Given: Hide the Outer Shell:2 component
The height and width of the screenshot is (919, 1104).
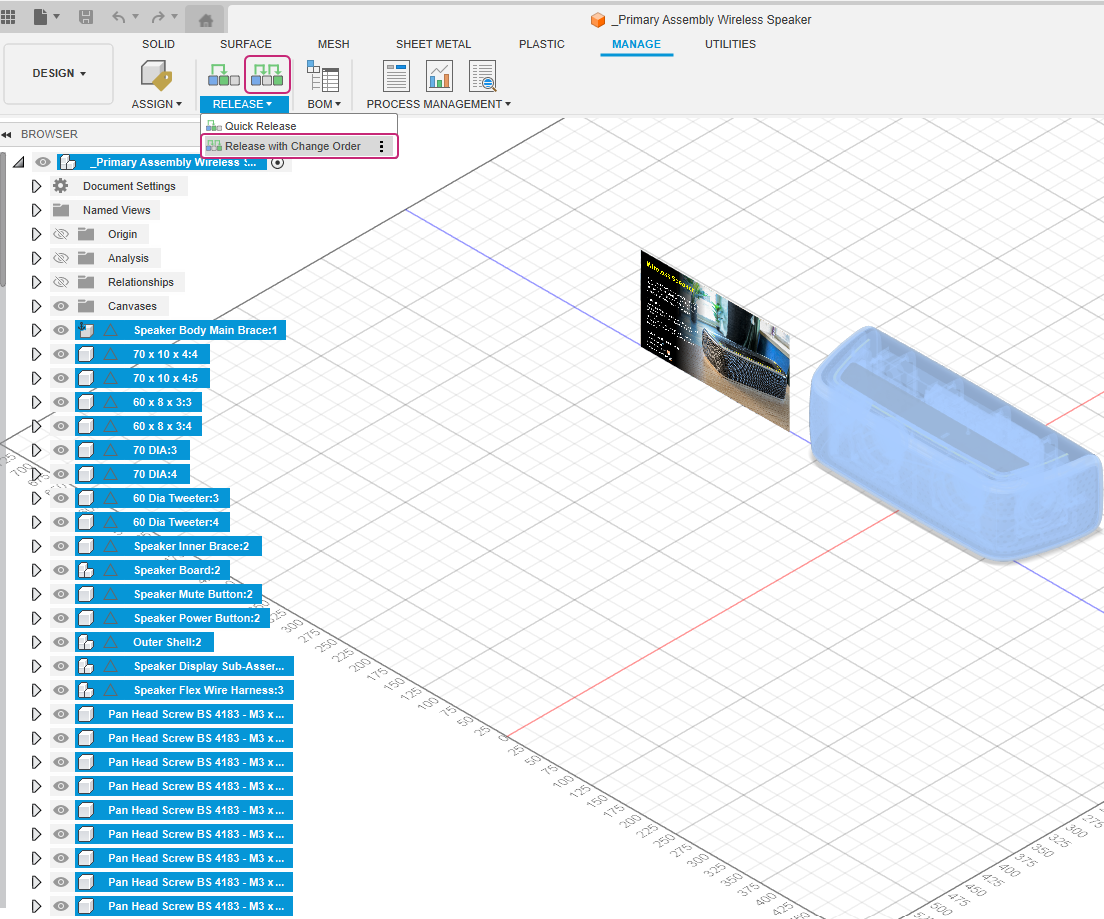Looking at the screenshot, I should coord(61,642).
